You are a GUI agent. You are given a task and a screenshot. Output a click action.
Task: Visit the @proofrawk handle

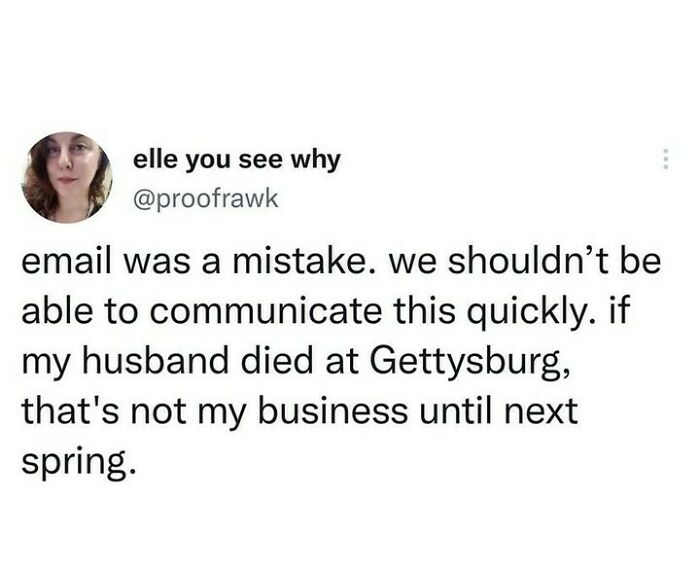tap(206, 199)
